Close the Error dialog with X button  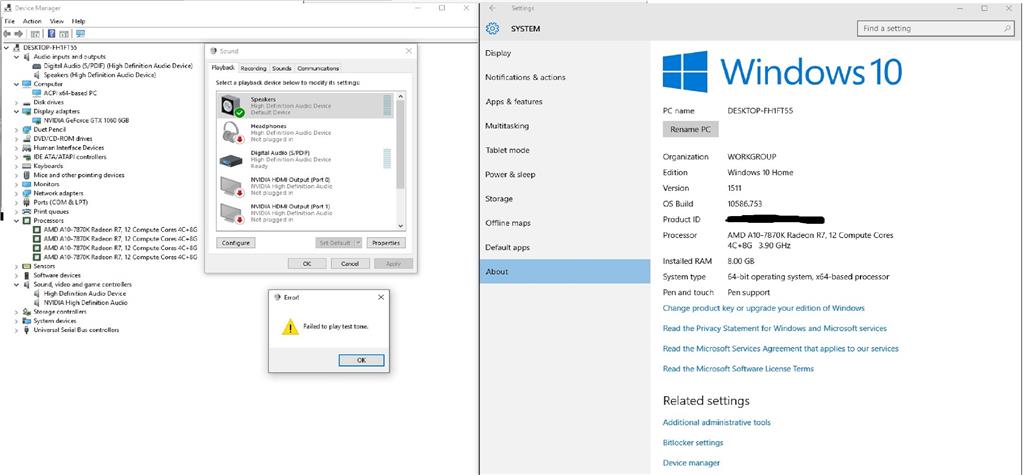381,297
